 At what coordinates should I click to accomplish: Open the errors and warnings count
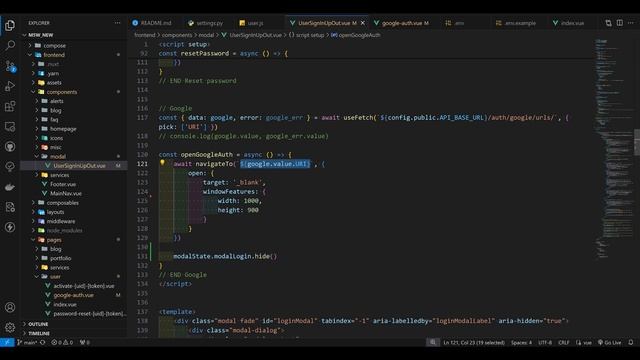(x=62, y=342)
